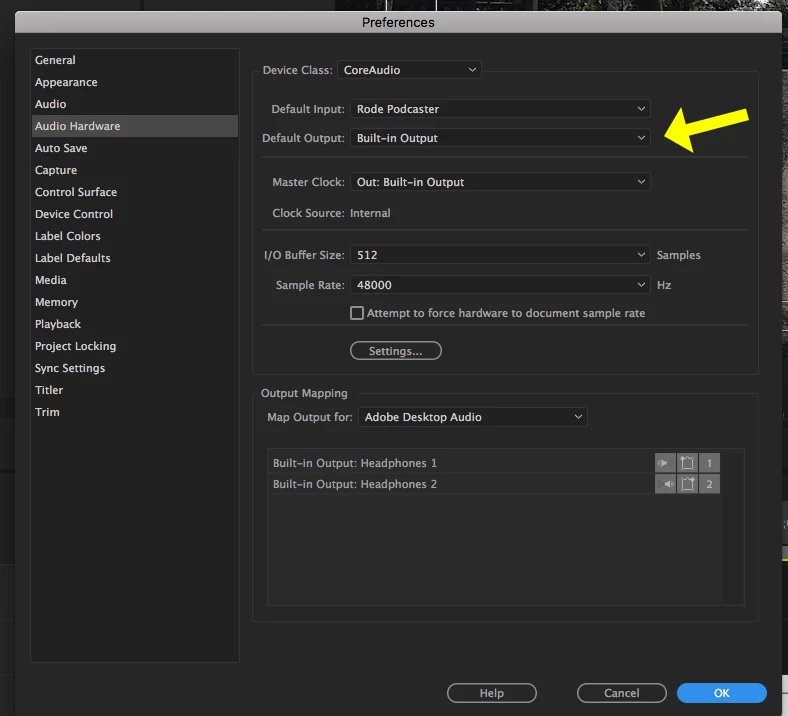Cancel the Preferences dialog
The width and height of the screenshot is (788, 716).
point(622,693)
